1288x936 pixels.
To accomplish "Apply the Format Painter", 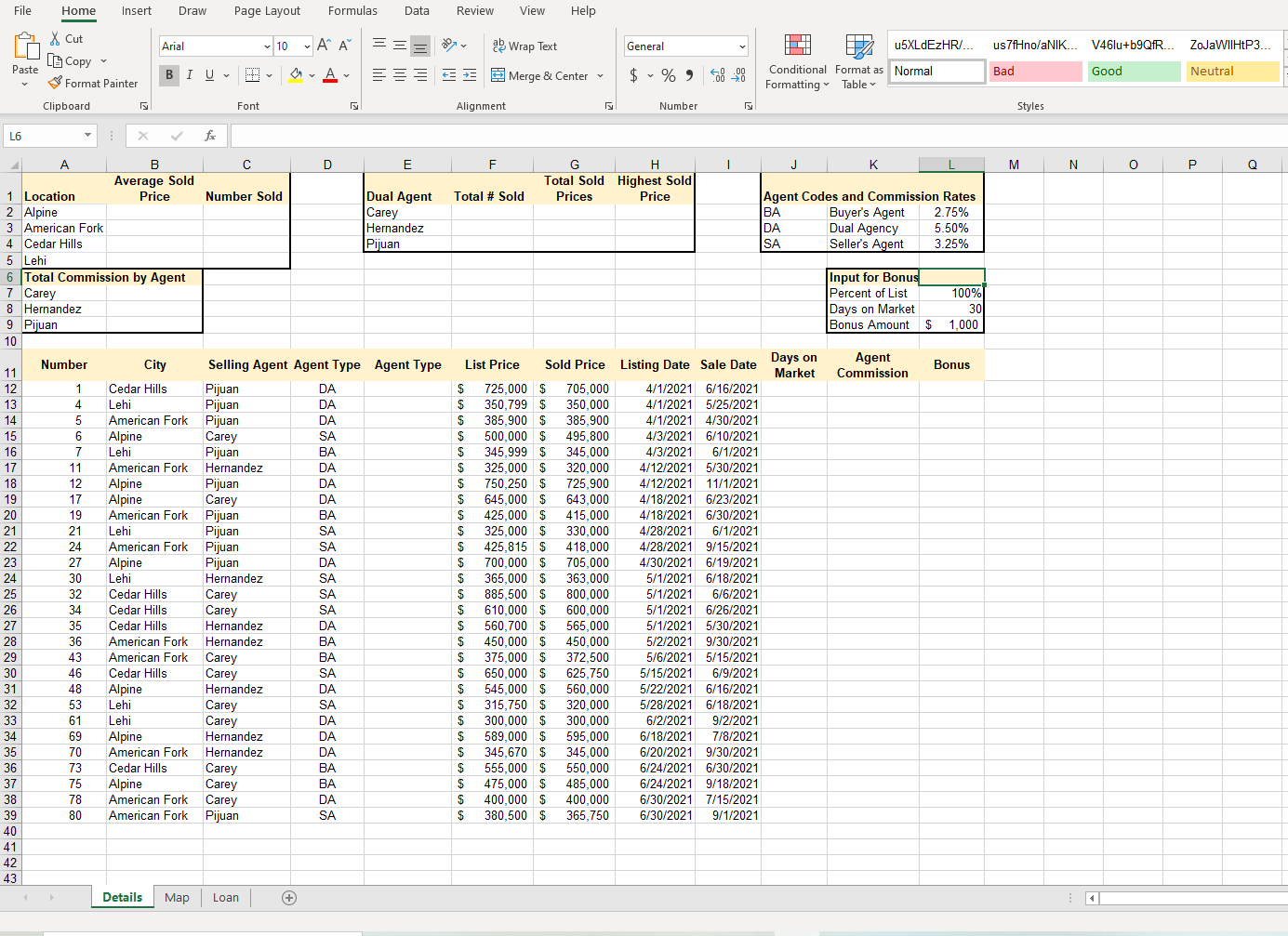I will point(92,83).
